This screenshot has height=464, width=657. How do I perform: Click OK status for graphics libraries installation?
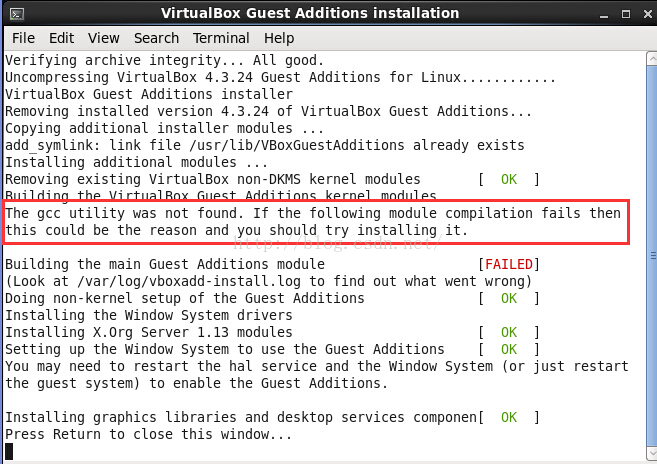(509, 417)
